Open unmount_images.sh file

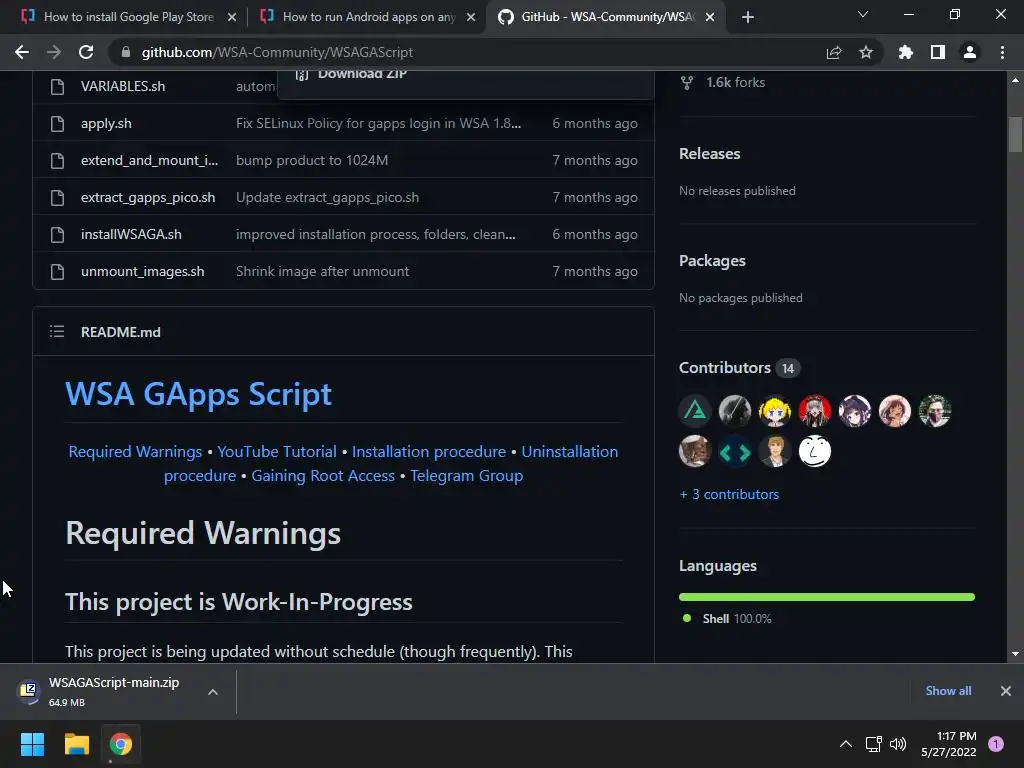[142, 272]
